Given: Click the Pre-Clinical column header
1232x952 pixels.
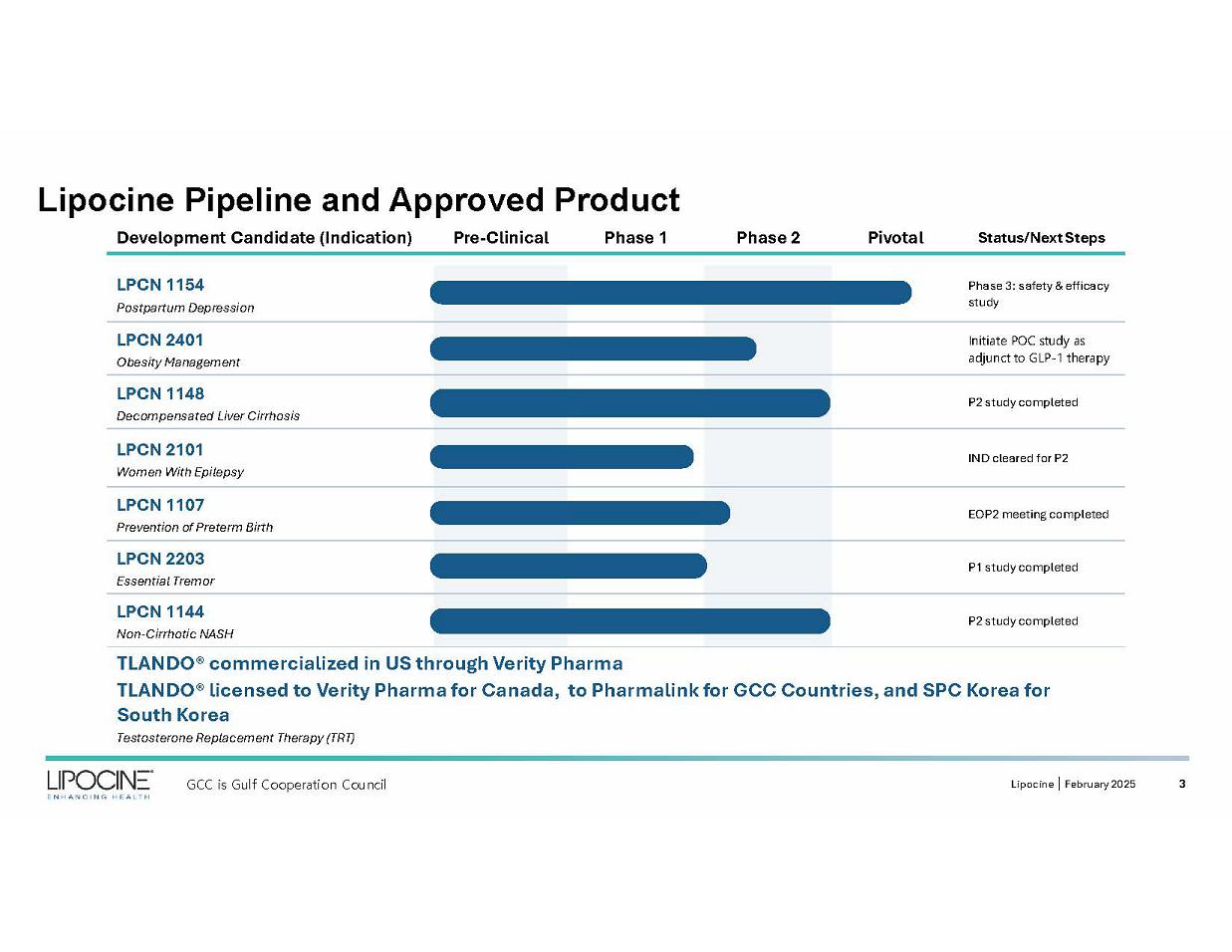Looking at the screenshot, I should pos(501,237).
